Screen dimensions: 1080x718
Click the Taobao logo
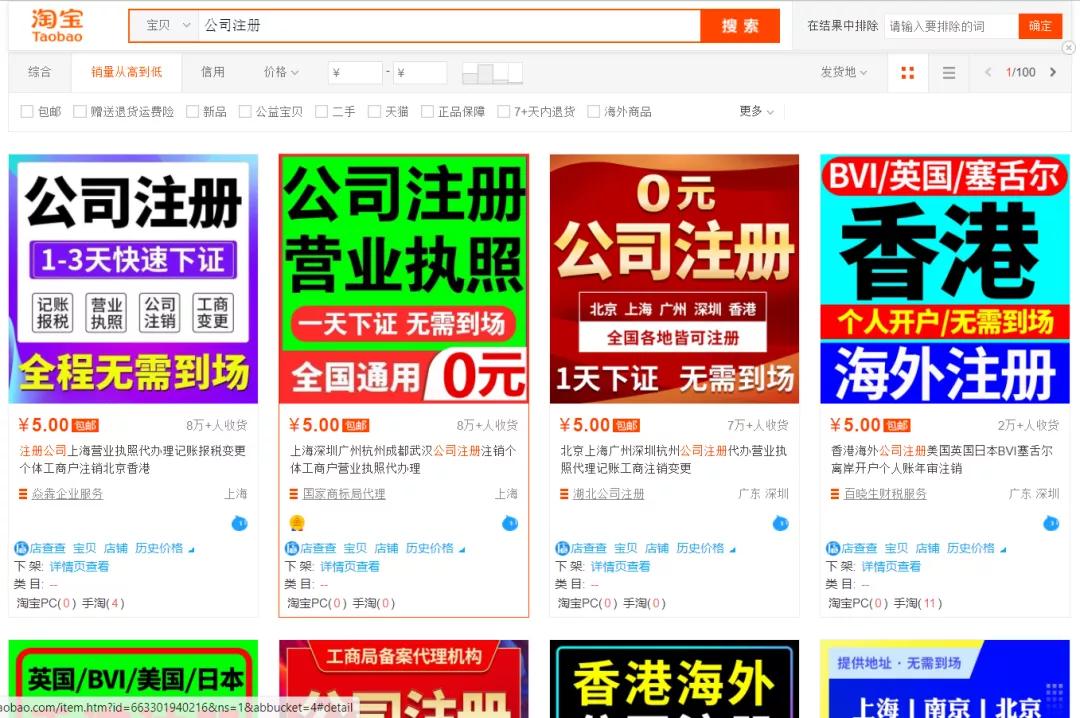(55, 24)
